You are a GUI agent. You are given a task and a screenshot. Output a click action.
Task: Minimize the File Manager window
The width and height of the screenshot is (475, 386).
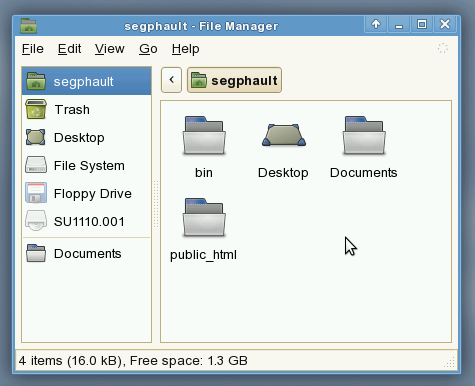pos(399,24)
